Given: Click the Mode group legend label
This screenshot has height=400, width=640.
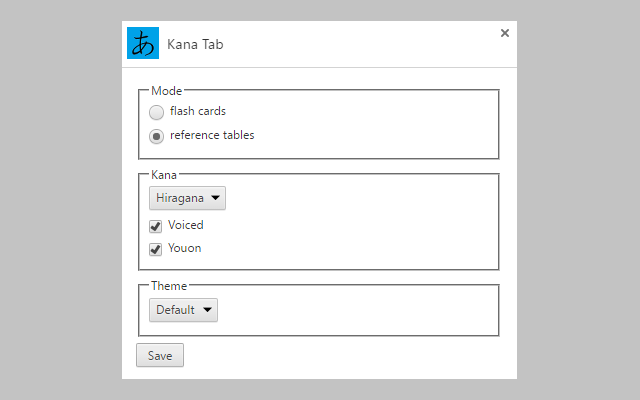Looking at the screenshot, I should pos(166,91).
